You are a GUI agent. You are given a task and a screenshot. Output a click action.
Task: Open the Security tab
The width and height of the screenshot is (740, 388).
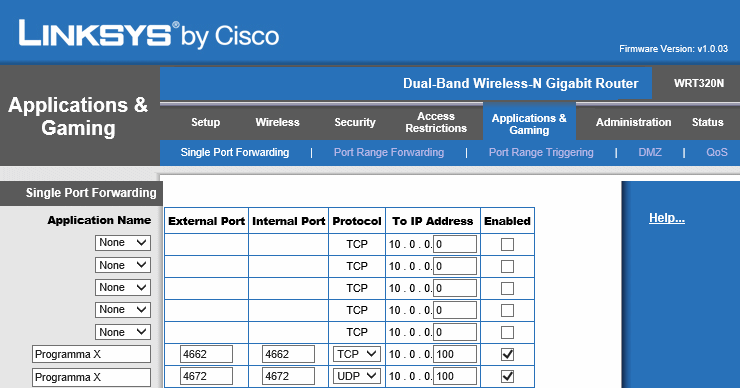[355, 122]
